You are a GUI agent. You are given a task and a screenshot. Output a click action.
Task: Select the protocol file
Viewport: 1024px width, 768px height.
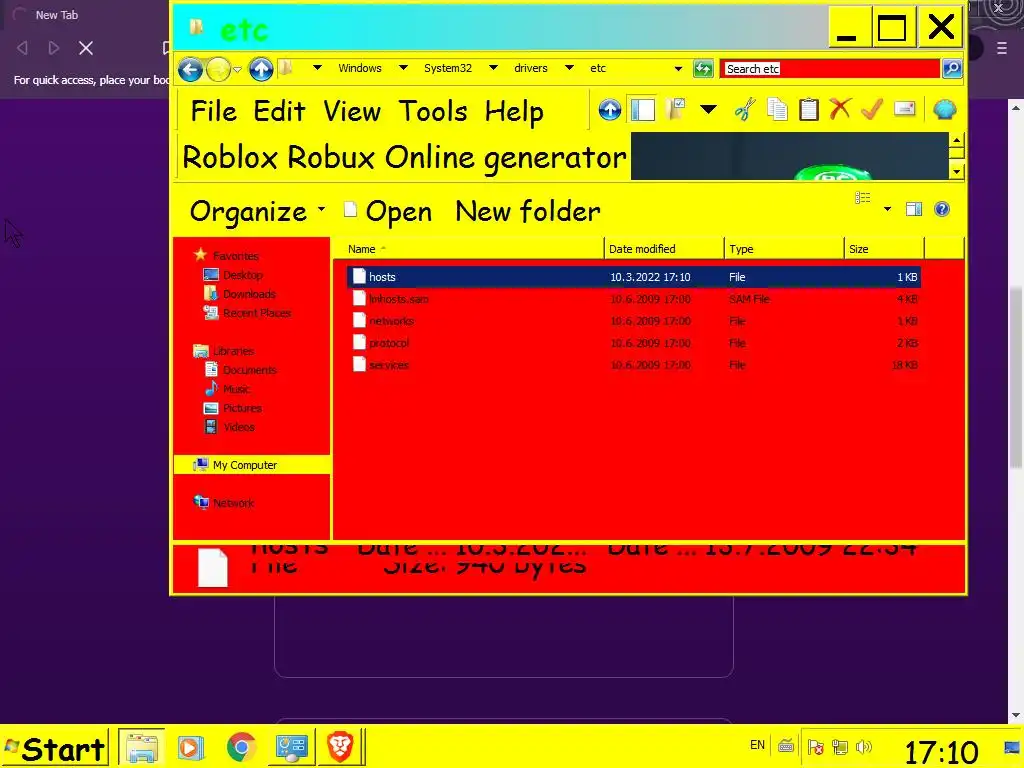[389, 343]
